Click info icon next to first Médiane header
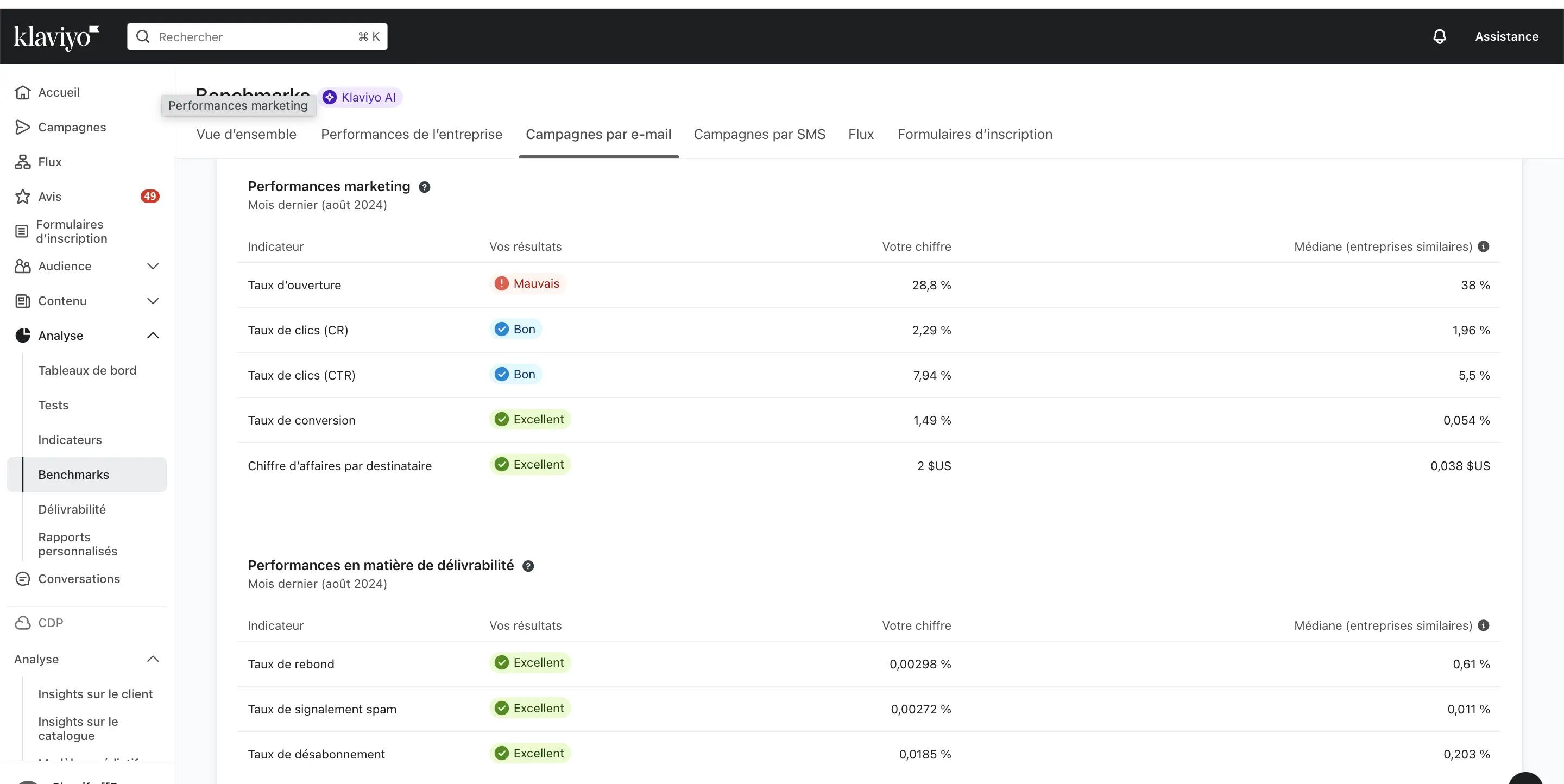The height and width of the screenshot is (784, 1564). (1483, 246)
